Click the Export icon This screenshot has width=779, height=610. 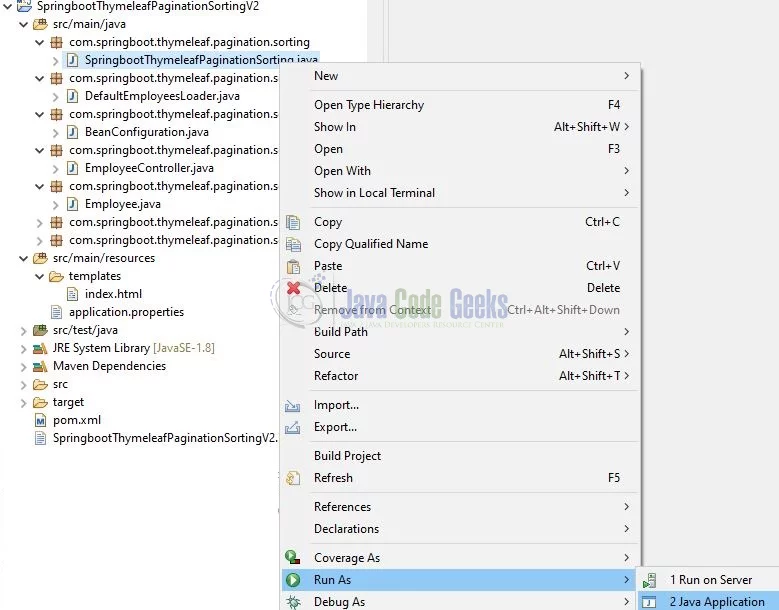[293, 427]
